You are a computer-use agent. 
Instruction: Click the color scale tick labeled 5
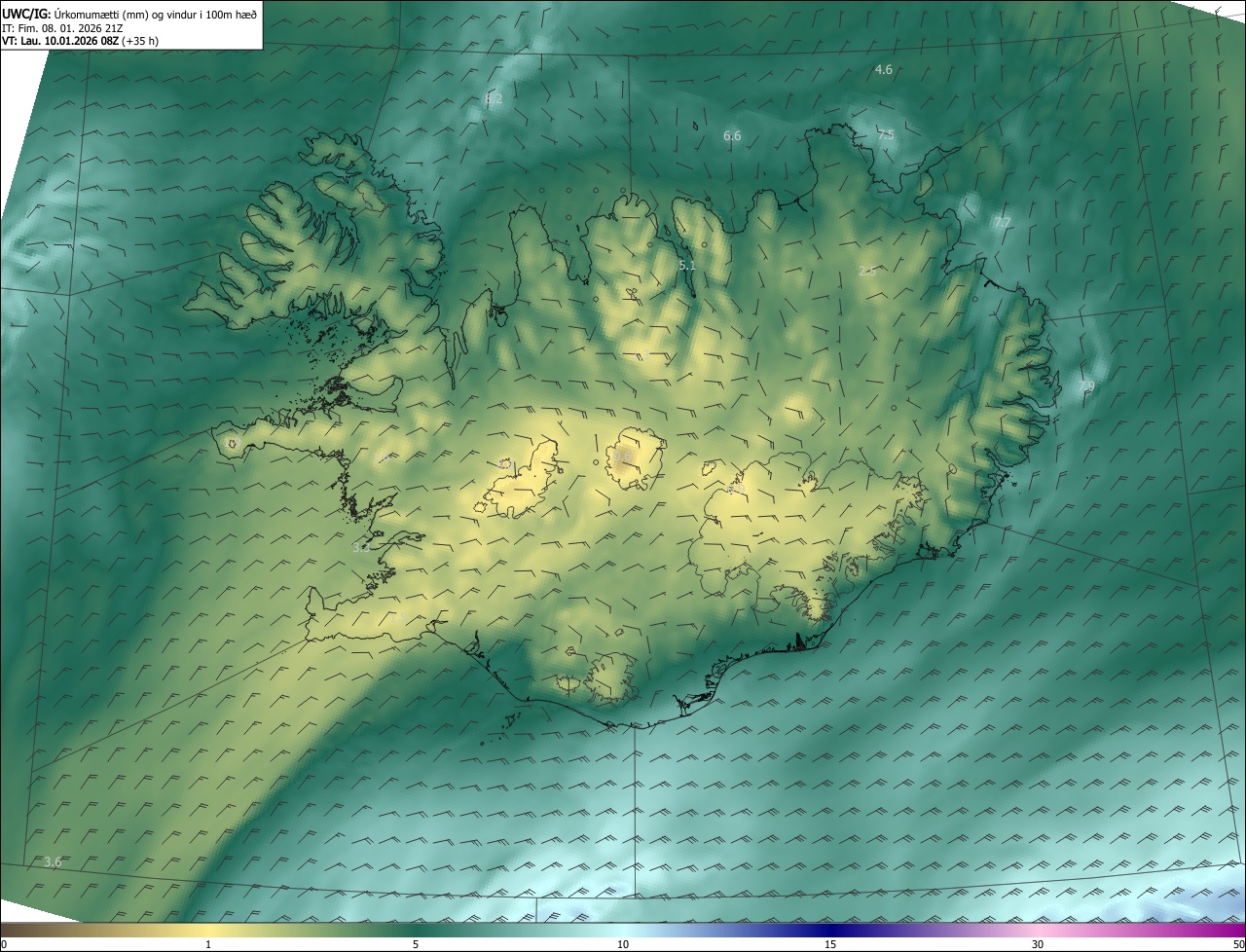416,944
